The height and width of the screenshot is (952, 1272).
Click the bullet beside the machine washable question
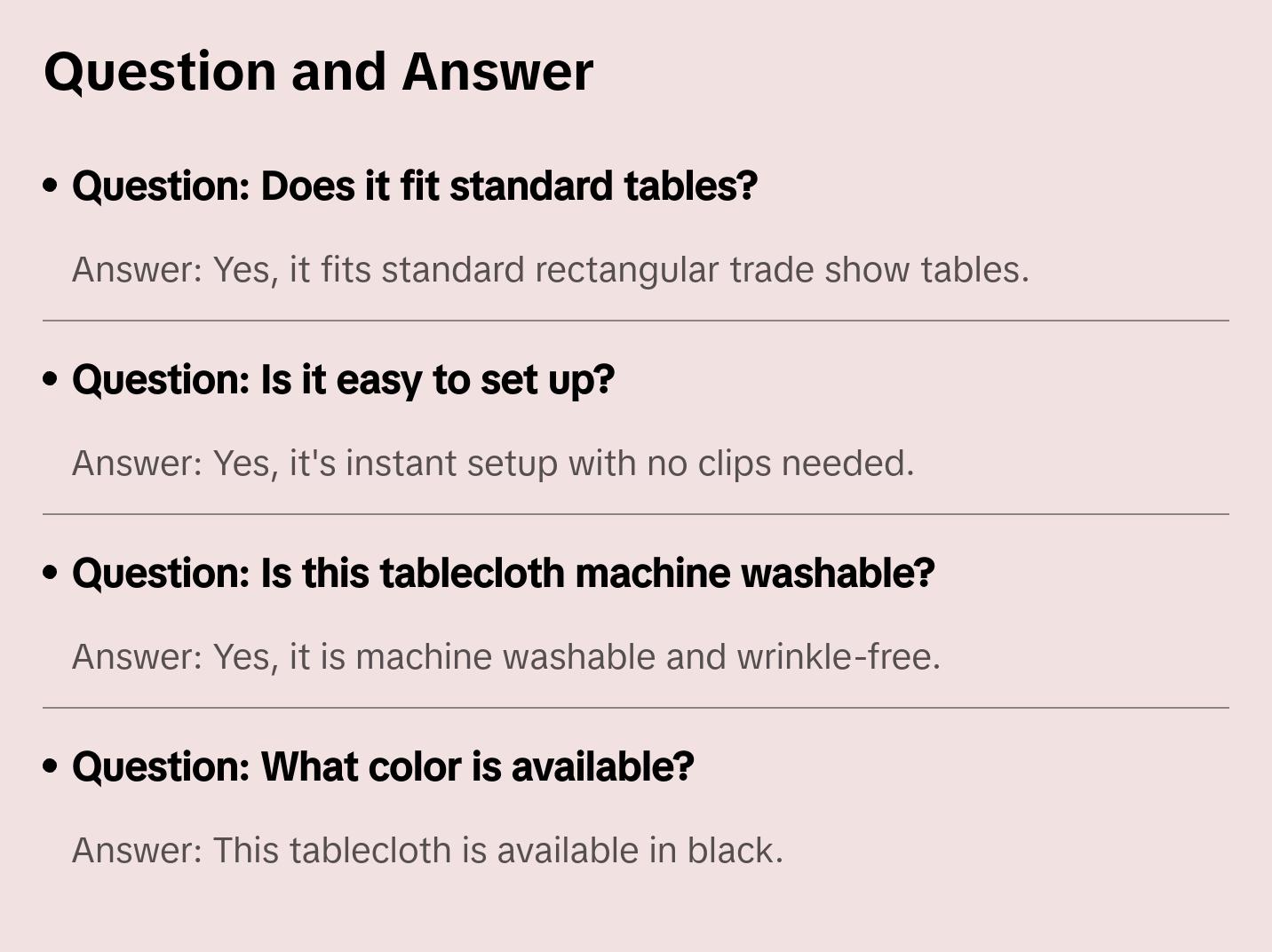tap(51, 573)
